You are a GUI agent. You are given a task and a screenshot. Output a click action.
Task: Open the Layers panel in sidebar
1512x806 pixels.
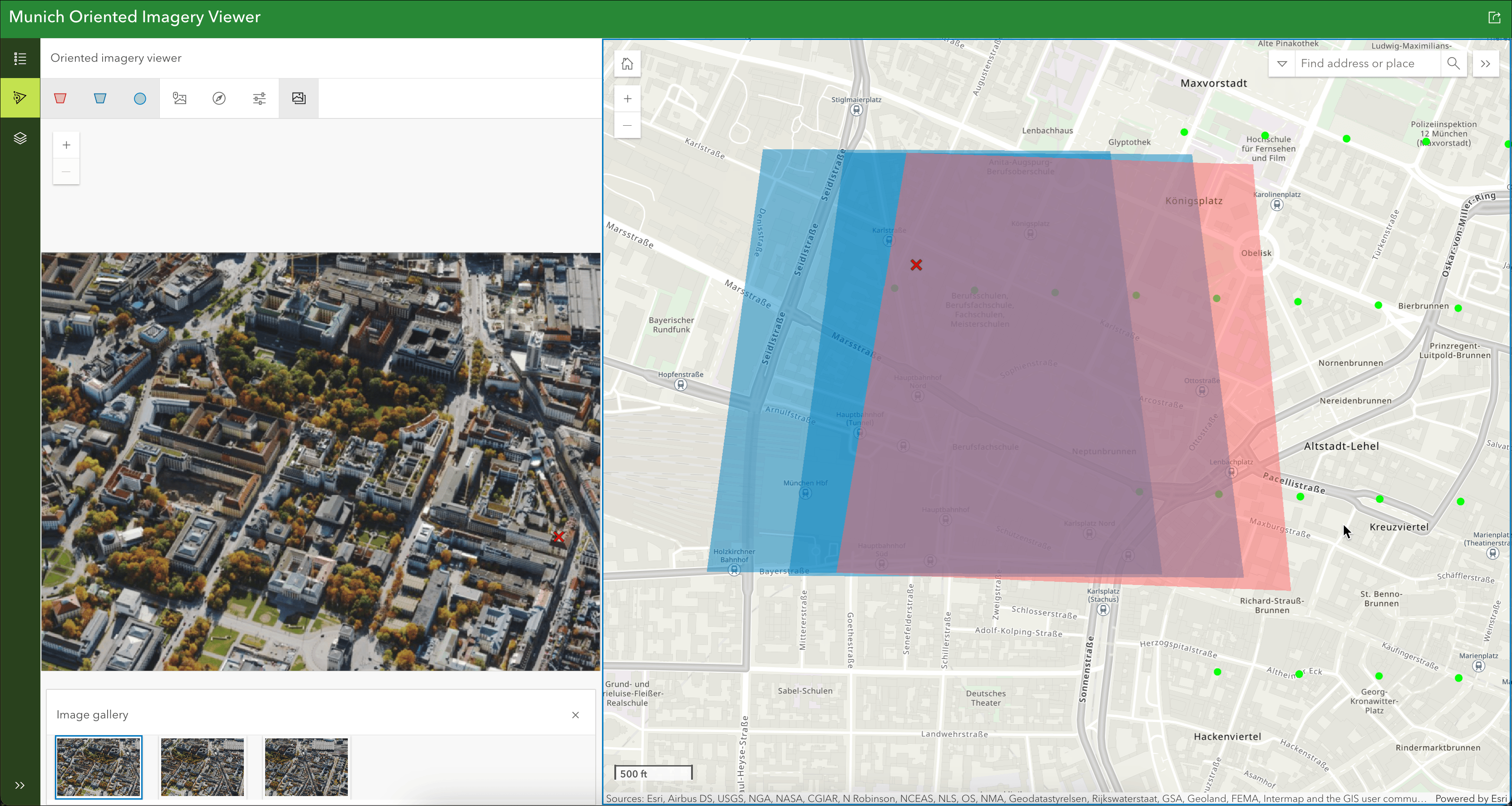click(x=20, y=138)
